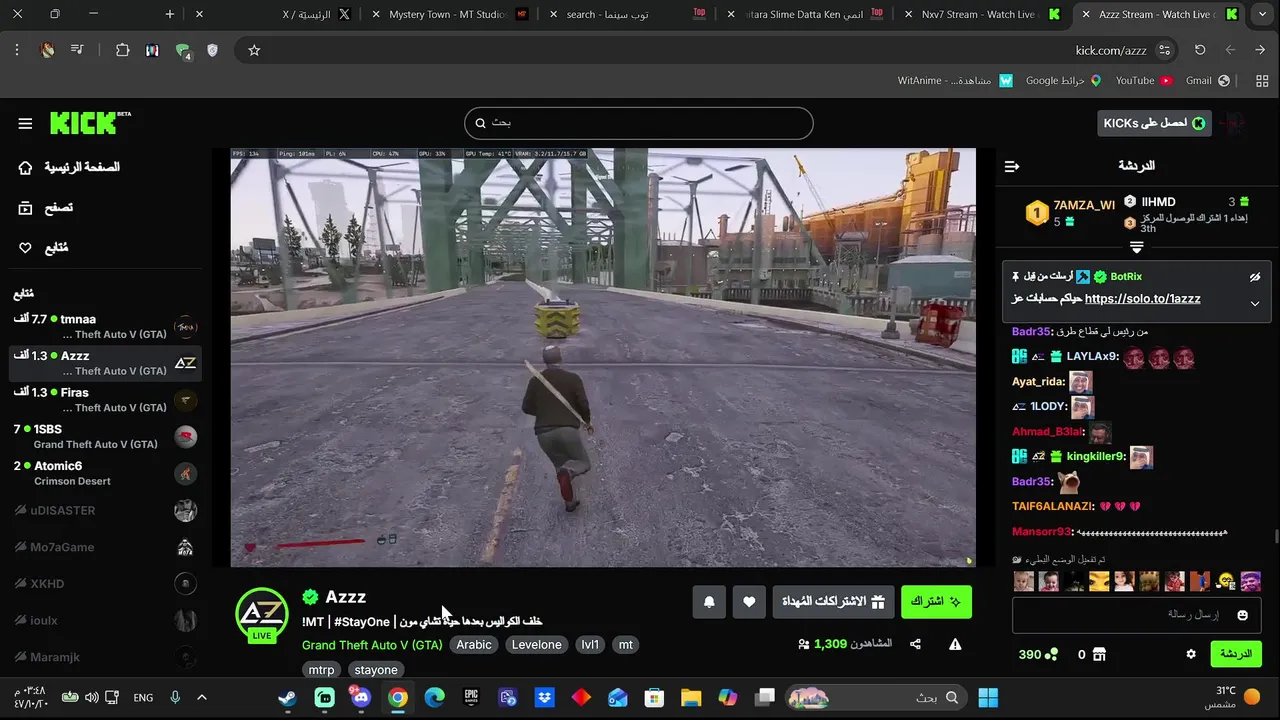Open 1SBS channel in sidebar
The width and height of the screenshot is (1280, 720).
[105, 436]
